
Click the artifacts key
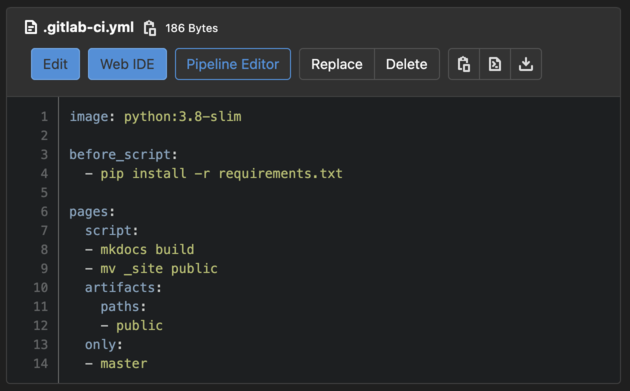point(120,288)
